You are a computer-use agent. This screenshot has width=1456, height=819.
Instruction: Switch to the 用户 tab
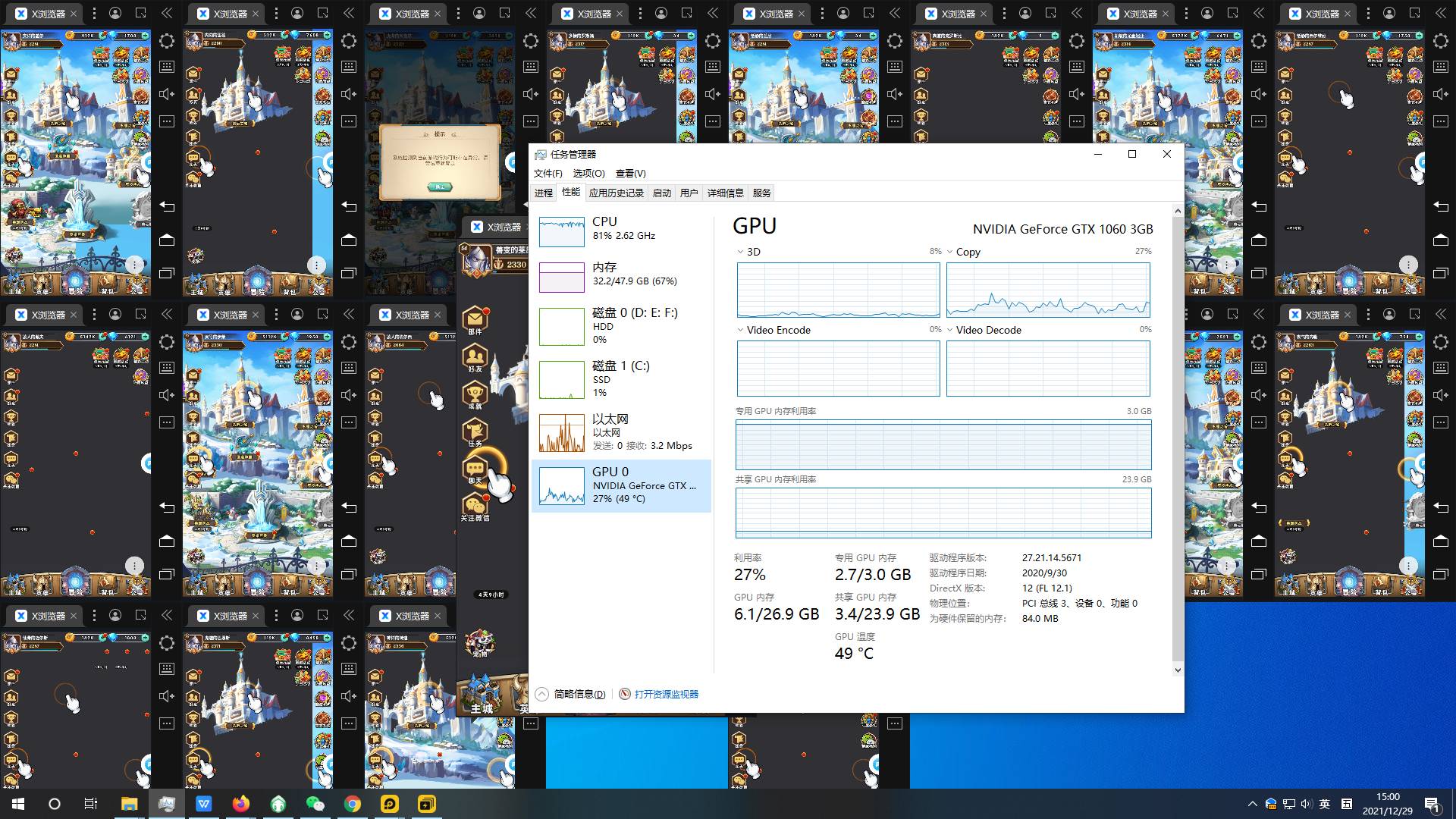[x=689, y=193]
